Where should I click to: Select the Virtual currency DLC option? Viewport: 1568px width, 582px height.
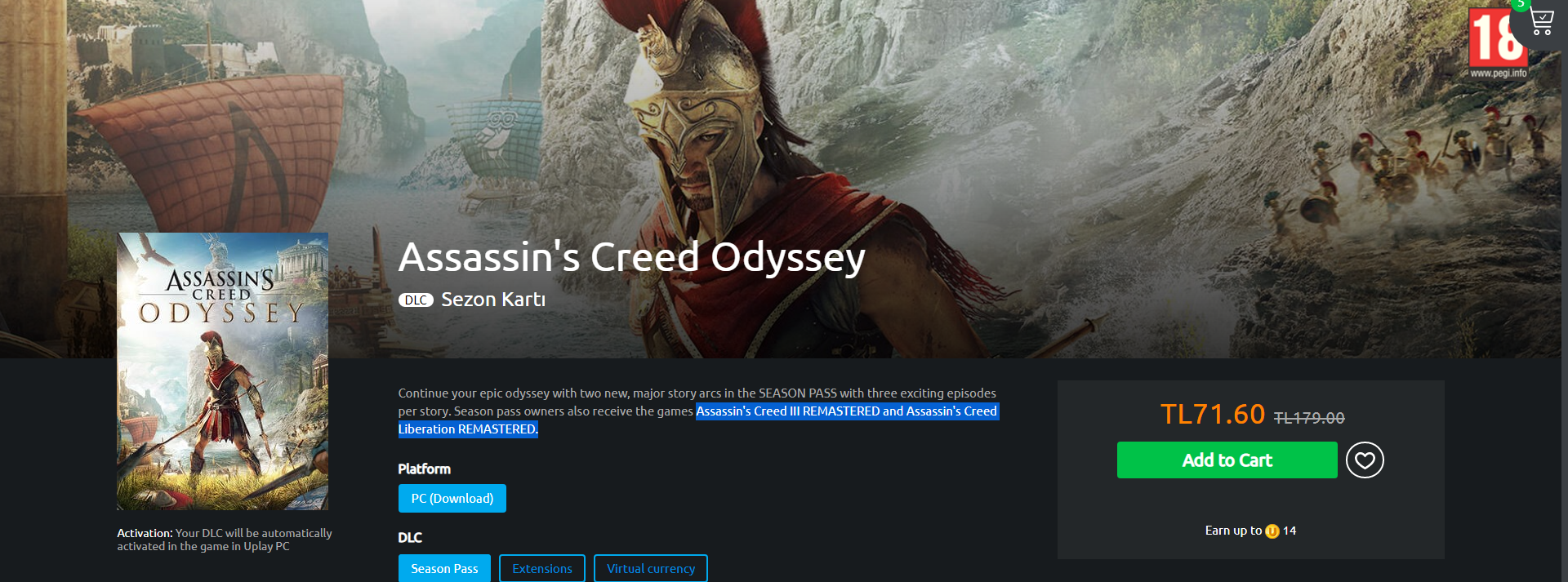point(651,569)
